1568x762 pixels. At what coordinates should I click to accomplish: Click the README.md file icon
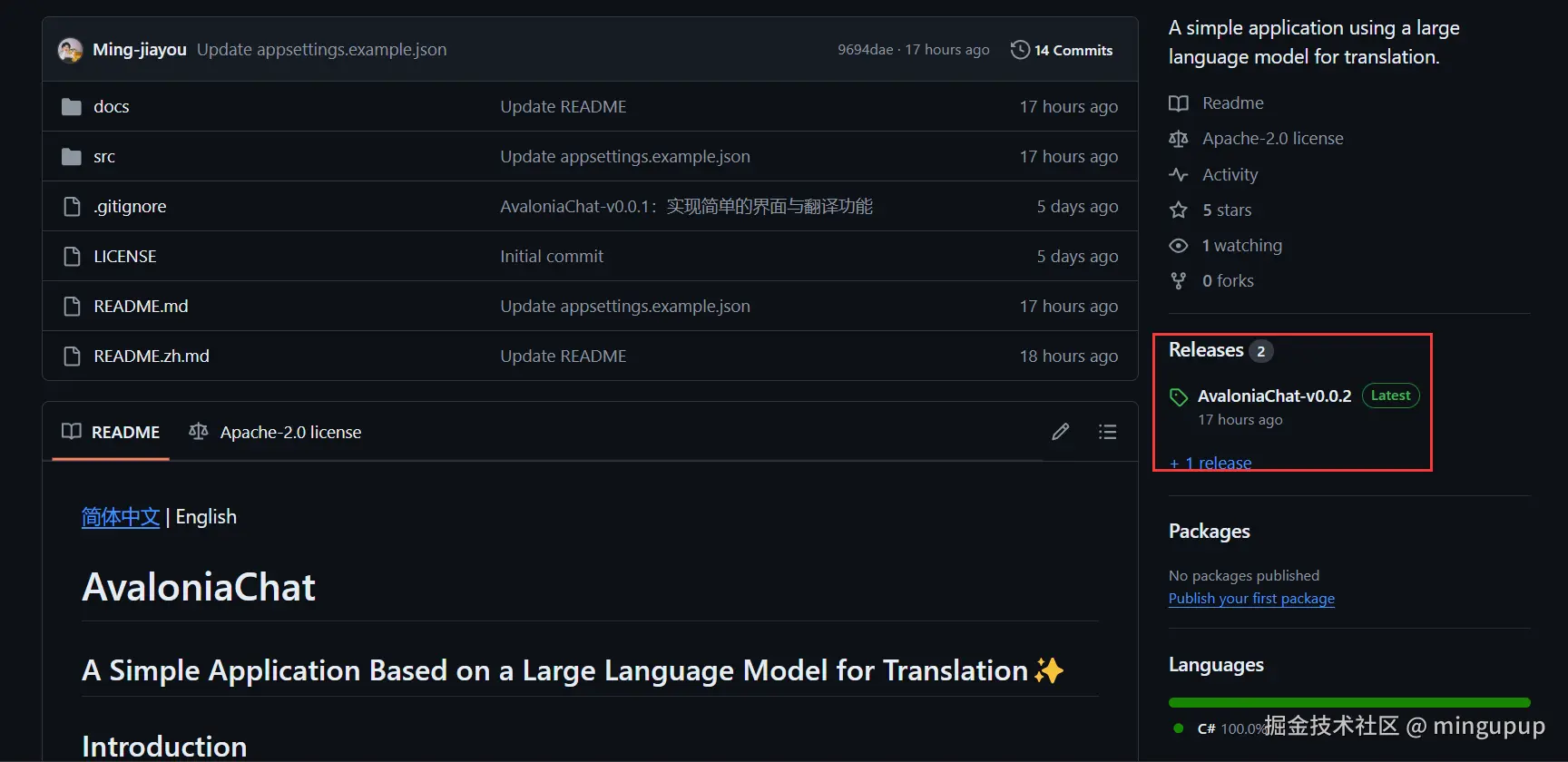pos(72,307)
